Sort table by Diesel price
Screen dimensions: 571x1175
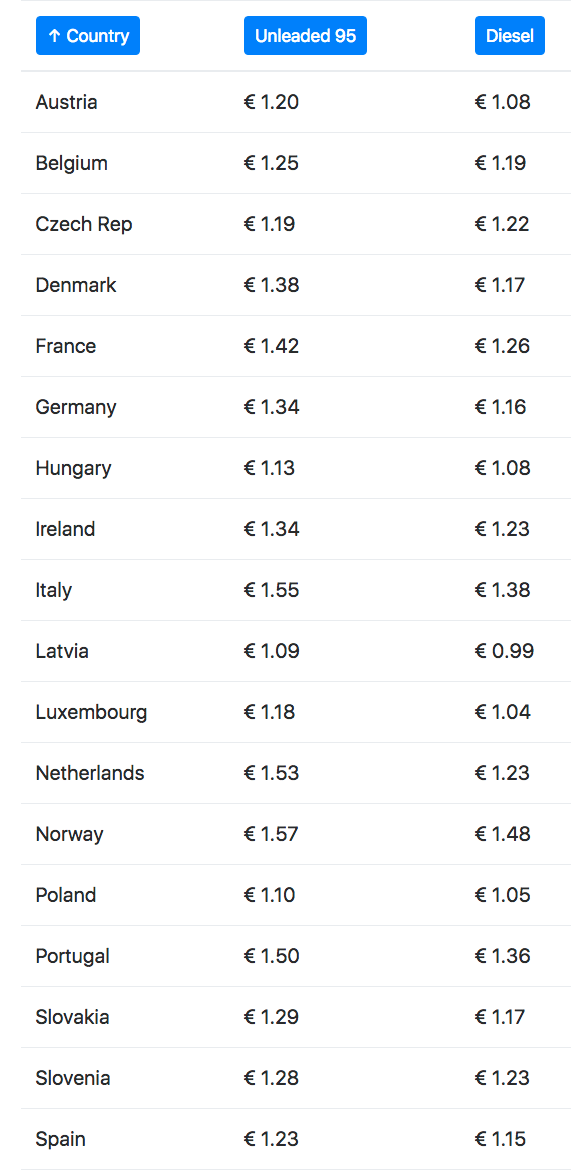point(510,36)
